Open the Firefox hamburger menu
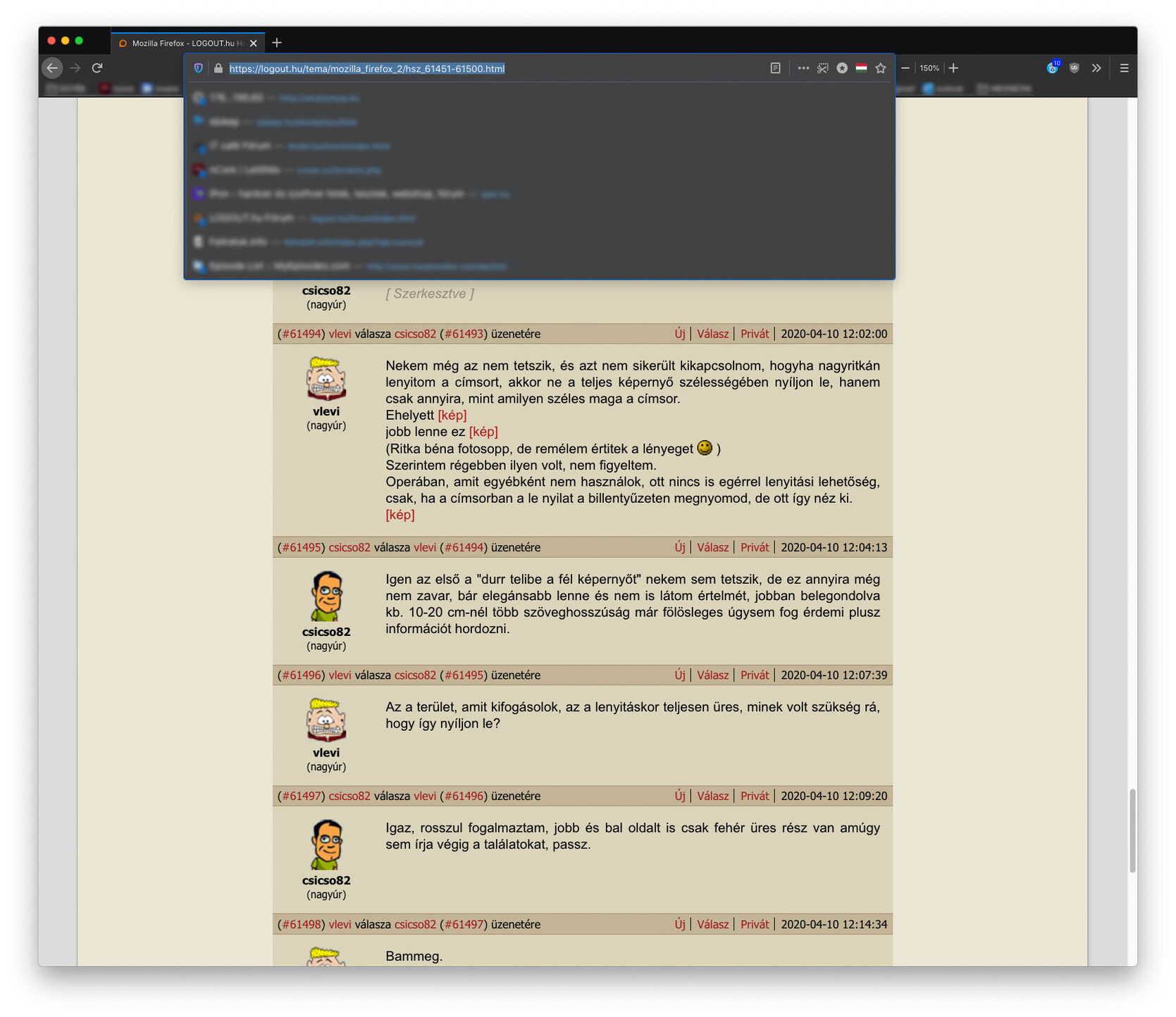Screen dimensions: 1176x1017 (1124, 68)
